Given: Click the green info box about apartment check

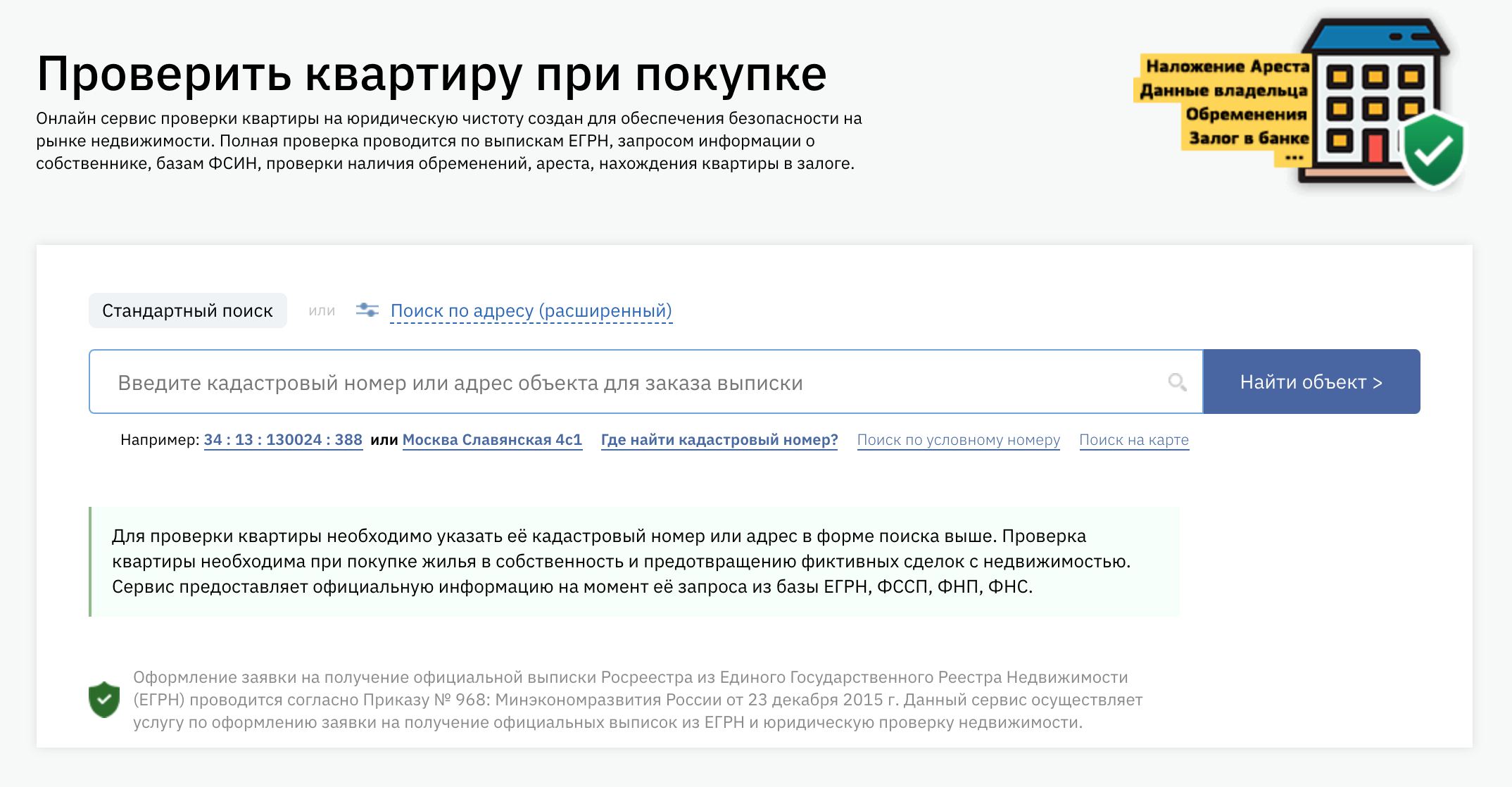Looking at the screenshot, I should coord(634,561).
